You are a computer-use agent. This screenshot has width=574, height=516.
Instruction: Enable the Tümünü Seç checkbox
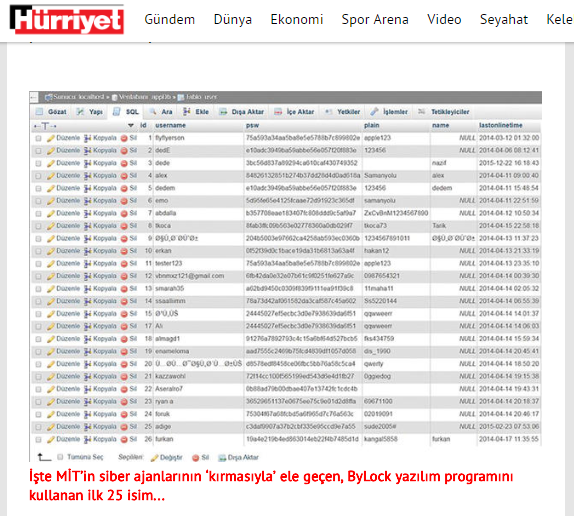[x=60, y=457]
